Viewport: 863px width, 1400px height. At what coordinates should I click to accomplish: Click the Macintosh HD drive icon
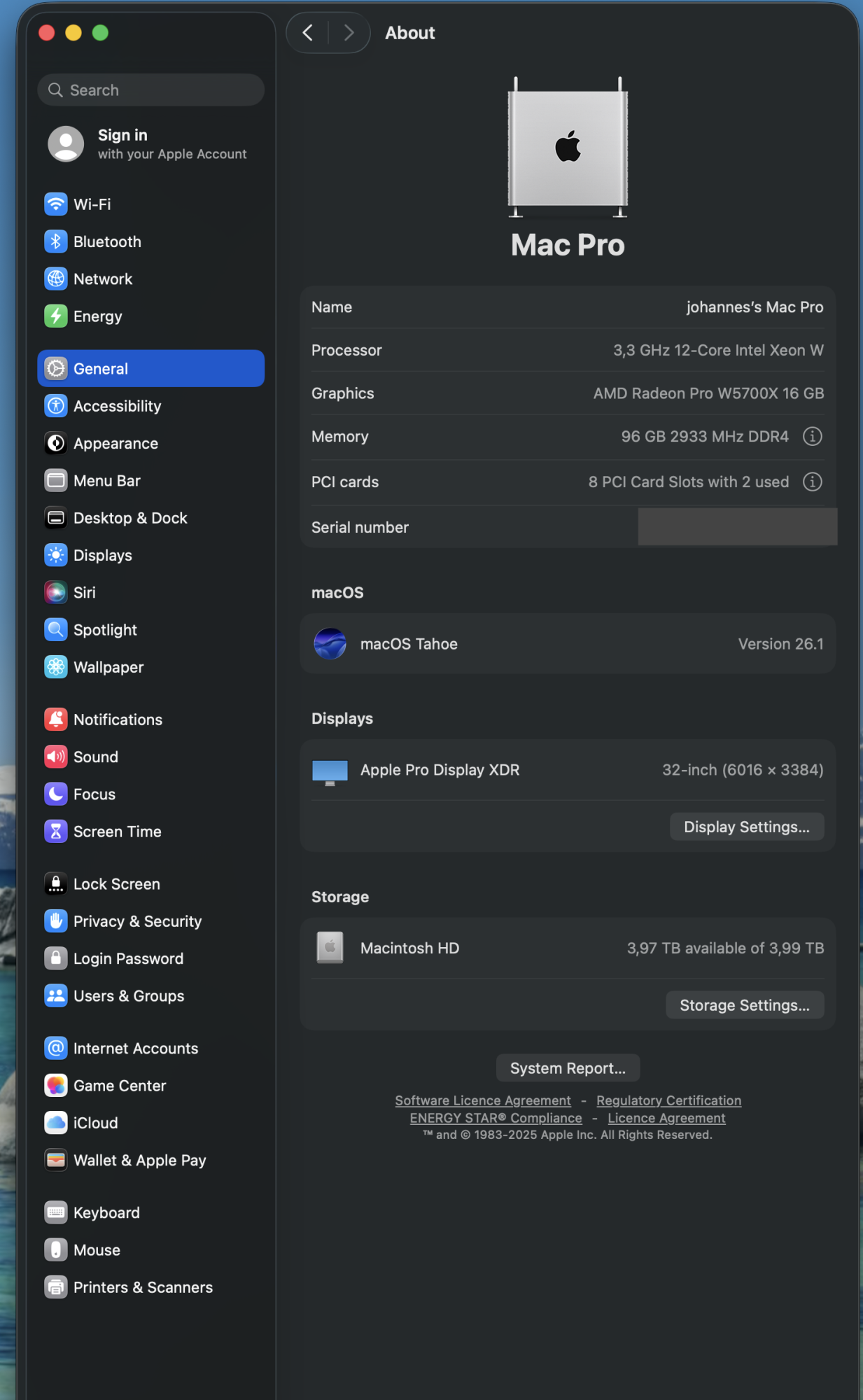[x=330, y=948]
